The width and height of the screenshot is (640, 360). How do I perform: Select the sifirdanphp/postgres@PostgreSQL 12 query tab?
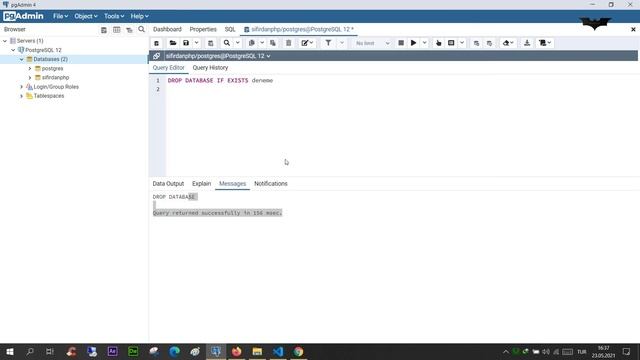[299, 29]
